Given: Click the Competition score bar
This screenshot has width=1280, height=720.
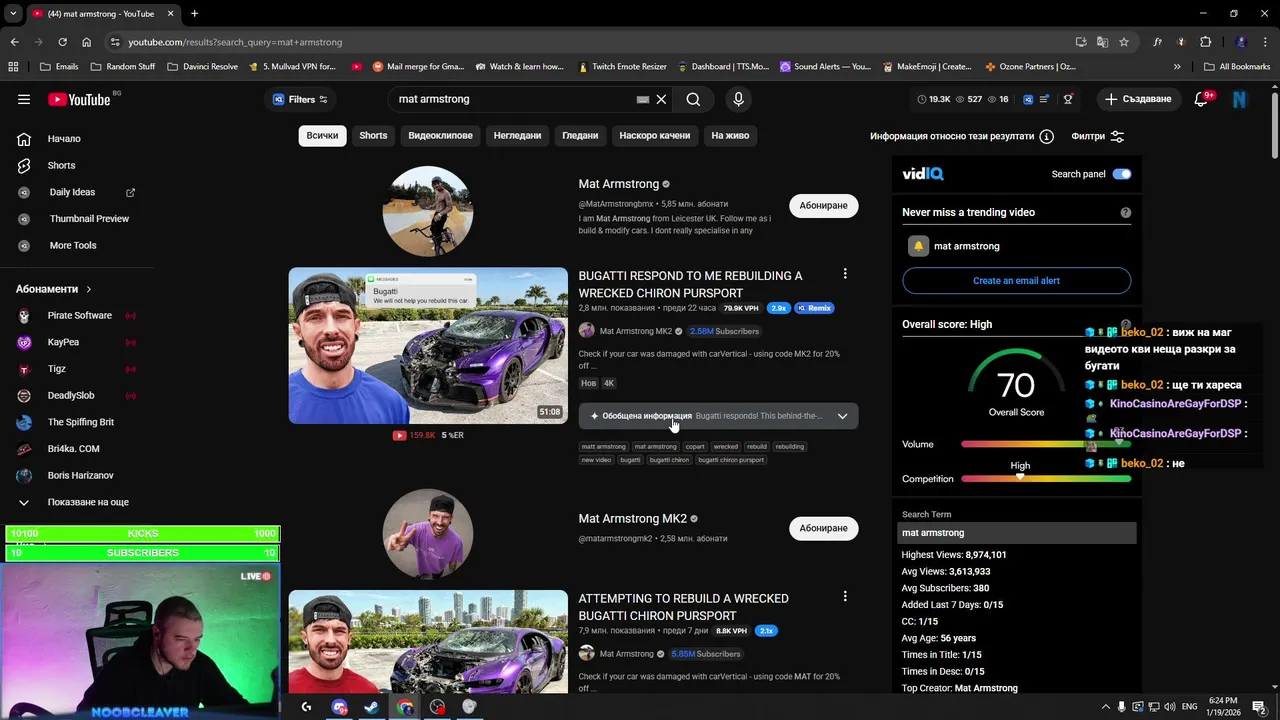Looking at the screenshot, I should (x=1046, y=479).
